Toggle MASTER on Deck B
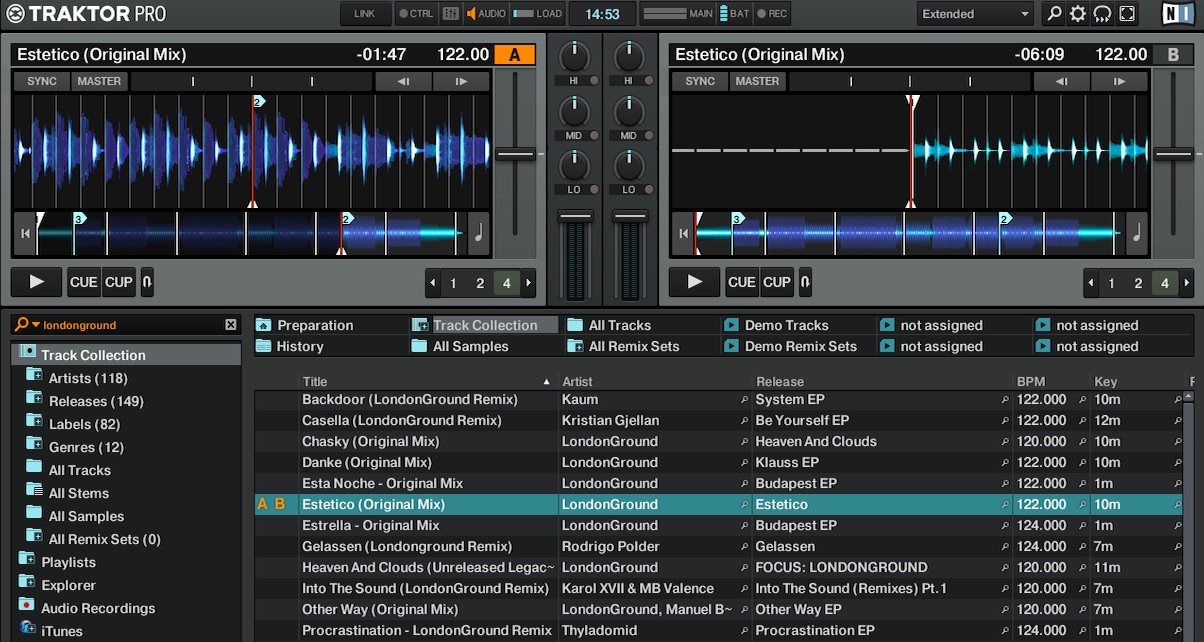 point(757,81)
